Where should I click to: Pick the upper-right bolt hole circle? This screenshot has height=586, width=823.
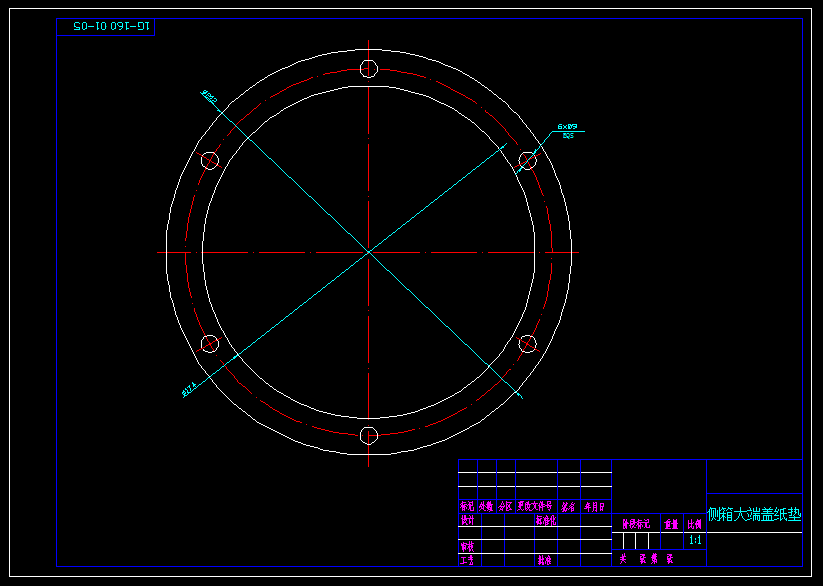click(x=527, y=160)
